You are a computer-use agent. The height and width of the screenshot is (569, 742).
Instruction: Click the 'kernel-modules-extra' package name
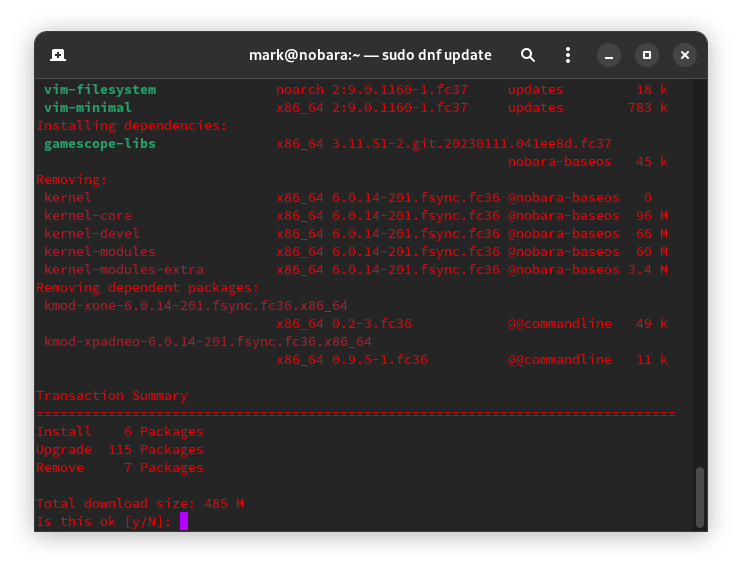click(x=124, y=269)
